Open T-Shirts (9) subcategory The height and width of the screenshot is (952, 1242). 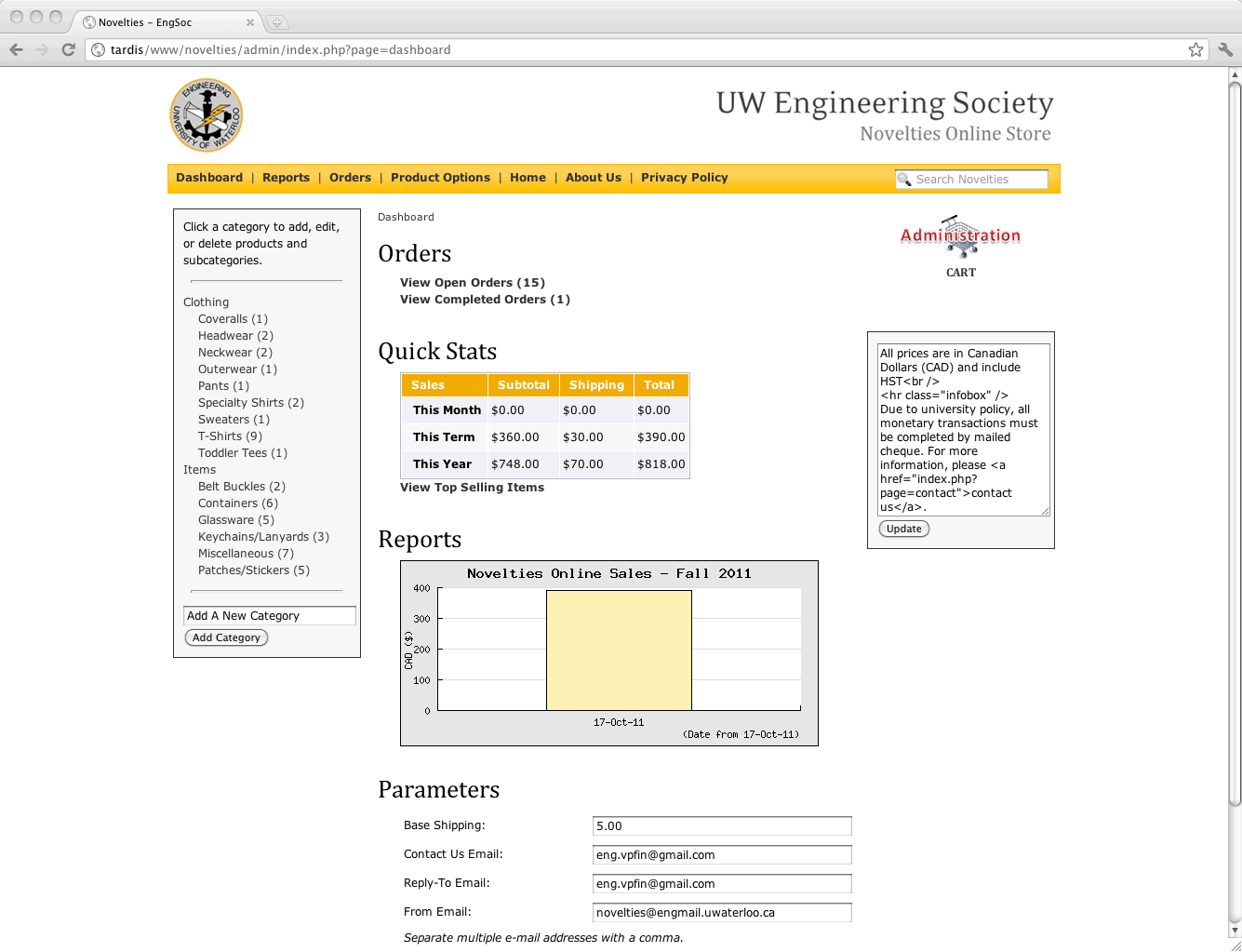[230, 436]
